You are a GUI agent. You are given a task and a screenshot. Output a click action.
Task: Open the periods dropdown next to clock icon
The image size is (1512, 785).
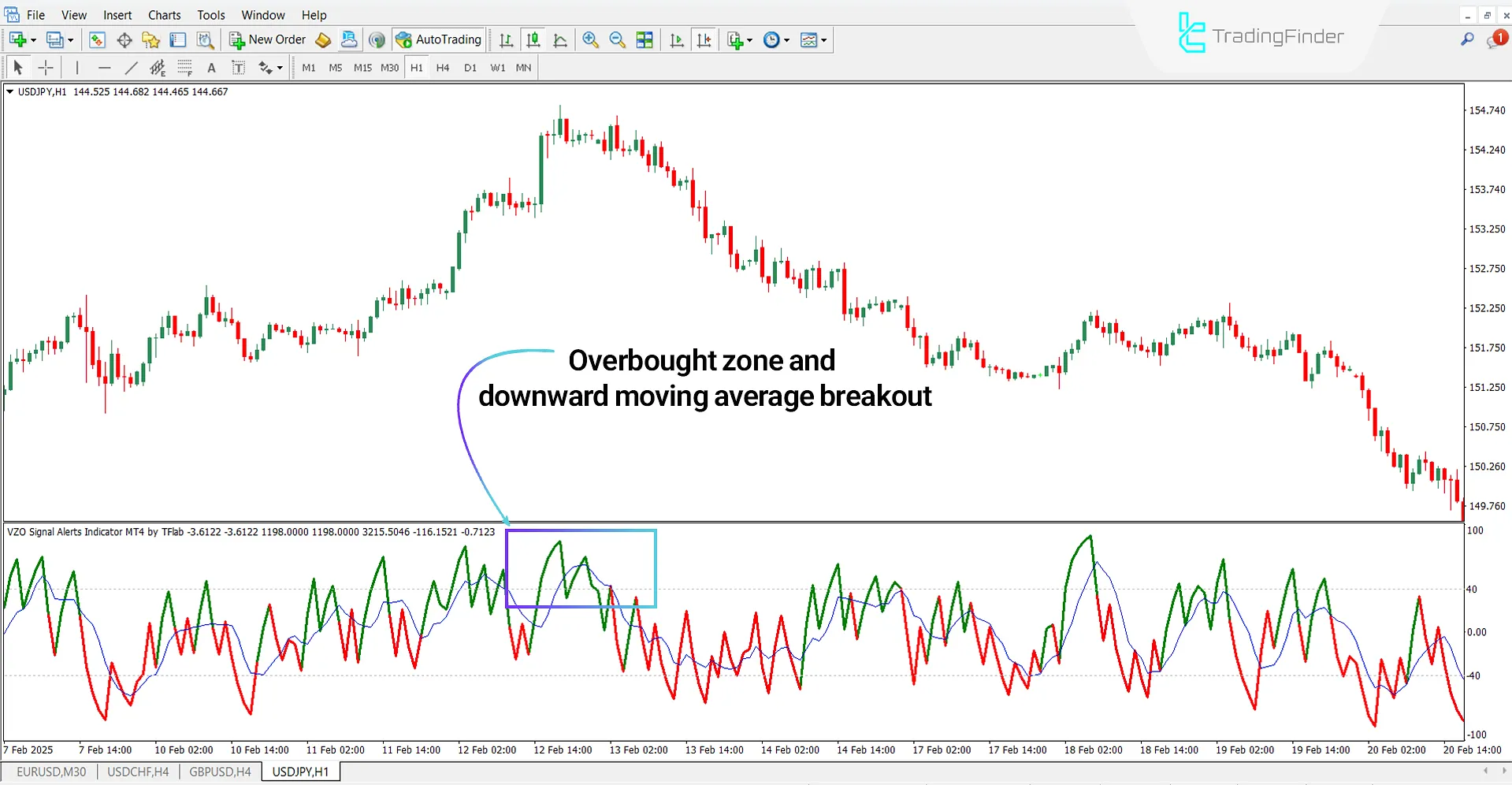click(x=786, y=39)
